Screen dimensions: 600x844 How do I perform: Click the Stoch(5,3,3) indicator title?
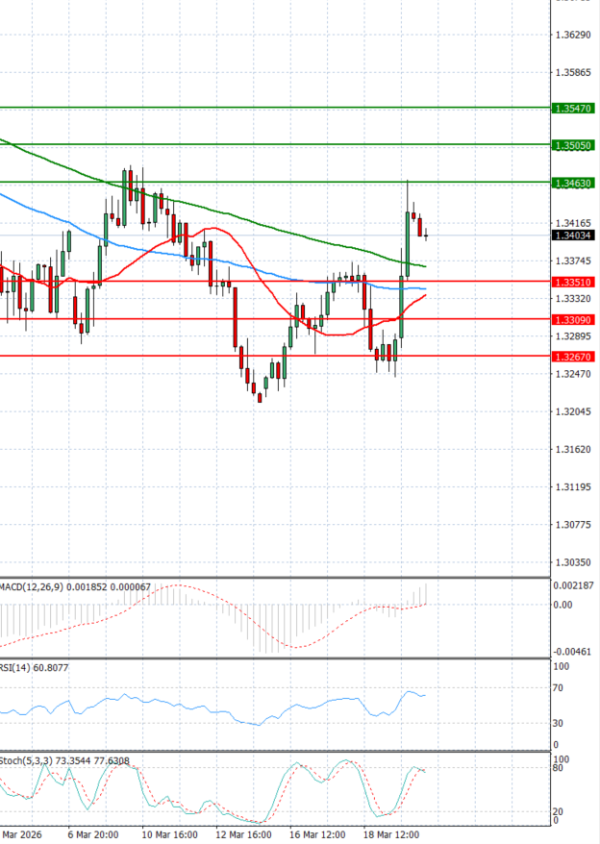[25, 761]
